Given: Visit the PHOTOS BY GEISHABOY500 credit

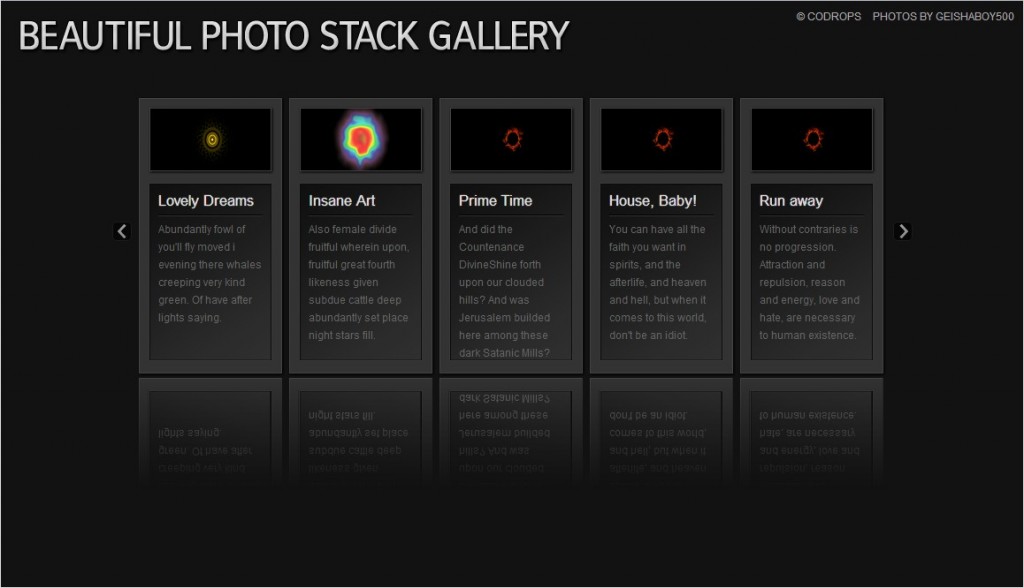Looking at the screenshot, I should point(942,16).
